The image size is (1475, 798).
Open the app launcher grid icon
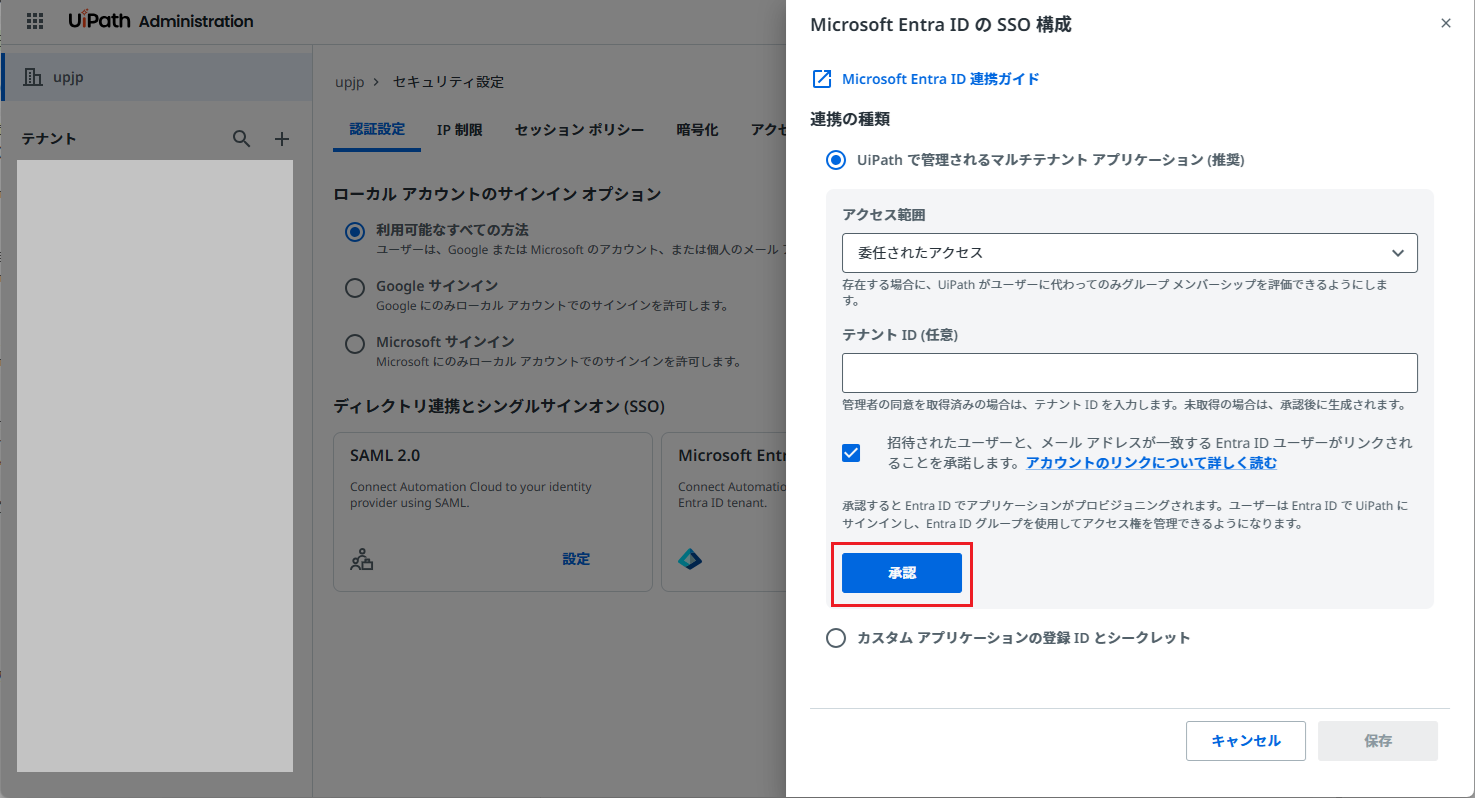point(35,21)
